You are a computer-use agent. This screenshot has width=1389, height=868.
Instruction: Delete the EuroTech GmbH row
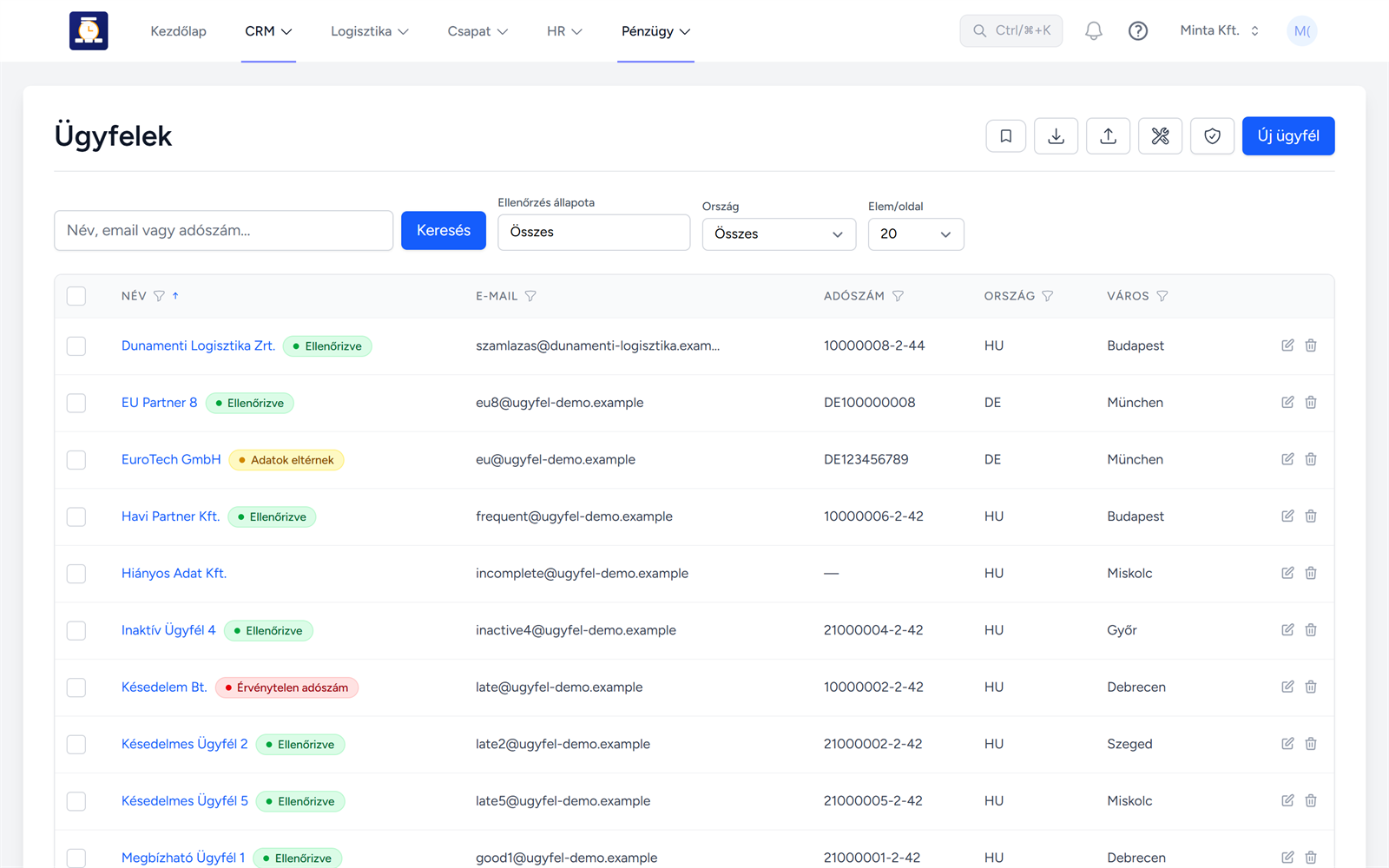tap(1311, 459)
